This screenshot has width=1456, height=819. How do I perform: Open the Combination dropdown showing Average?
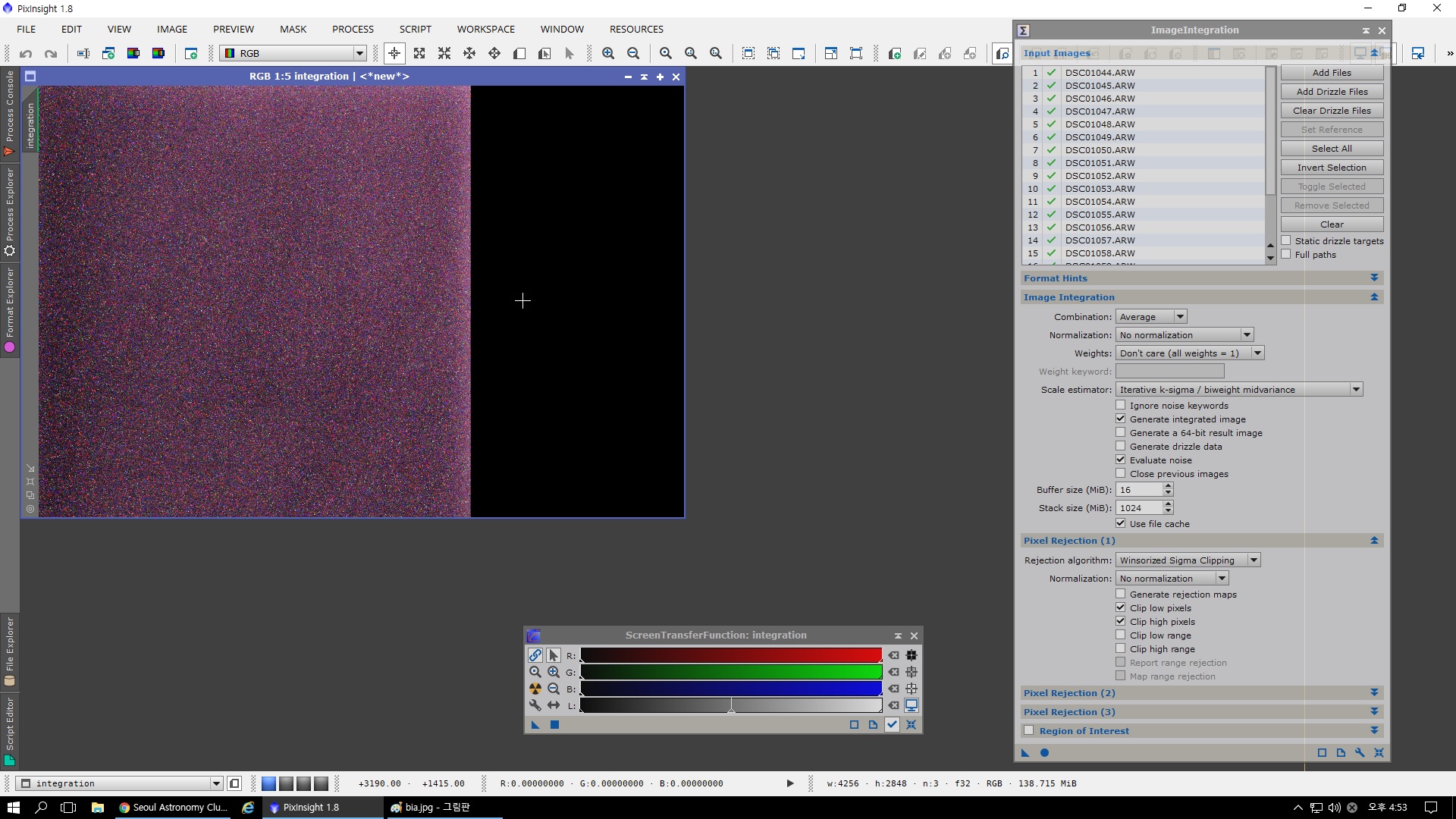[1151, 317]
